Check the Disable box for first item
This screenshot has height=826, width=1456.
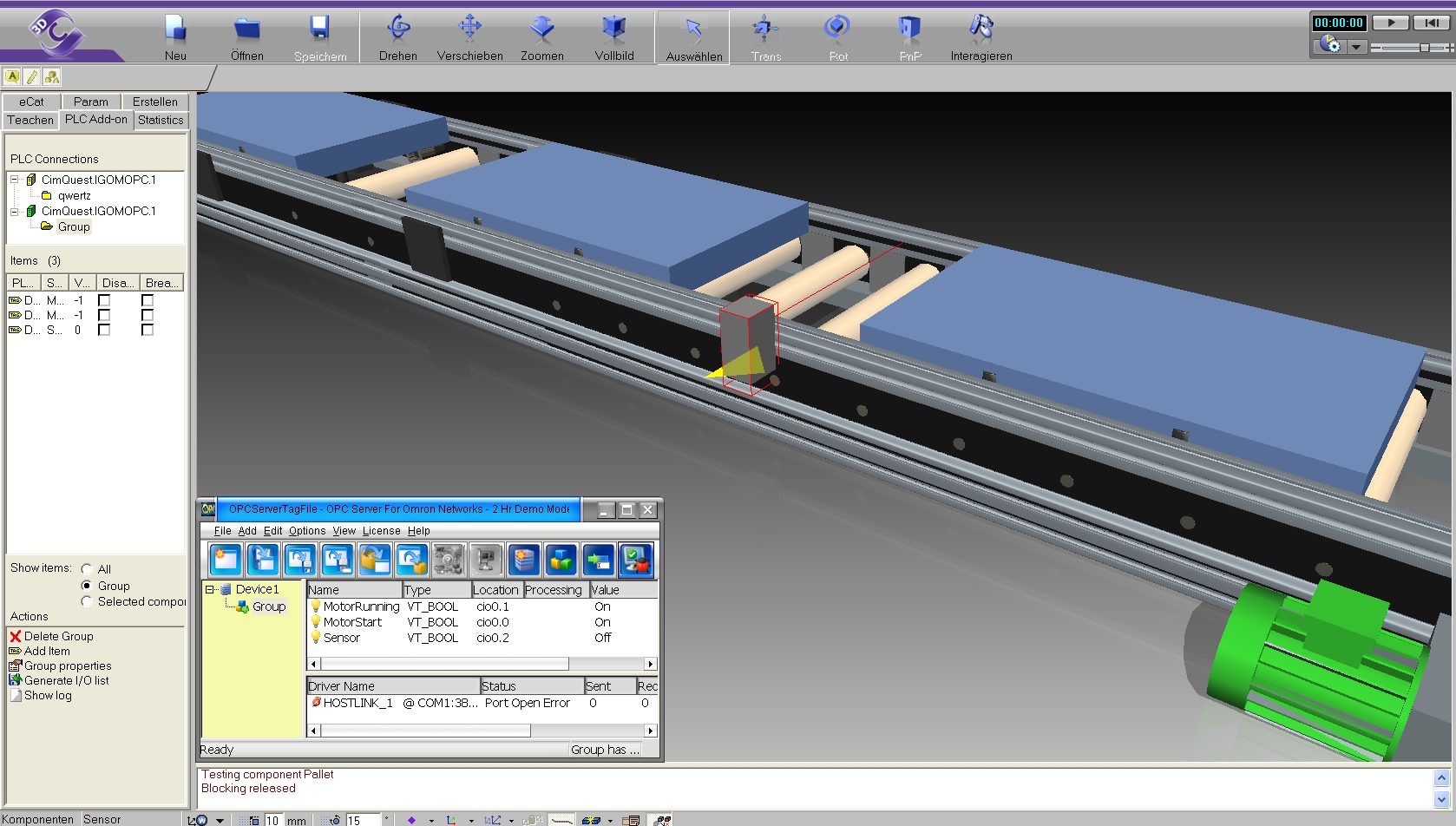pyautogui.click(x=104, y=300)
